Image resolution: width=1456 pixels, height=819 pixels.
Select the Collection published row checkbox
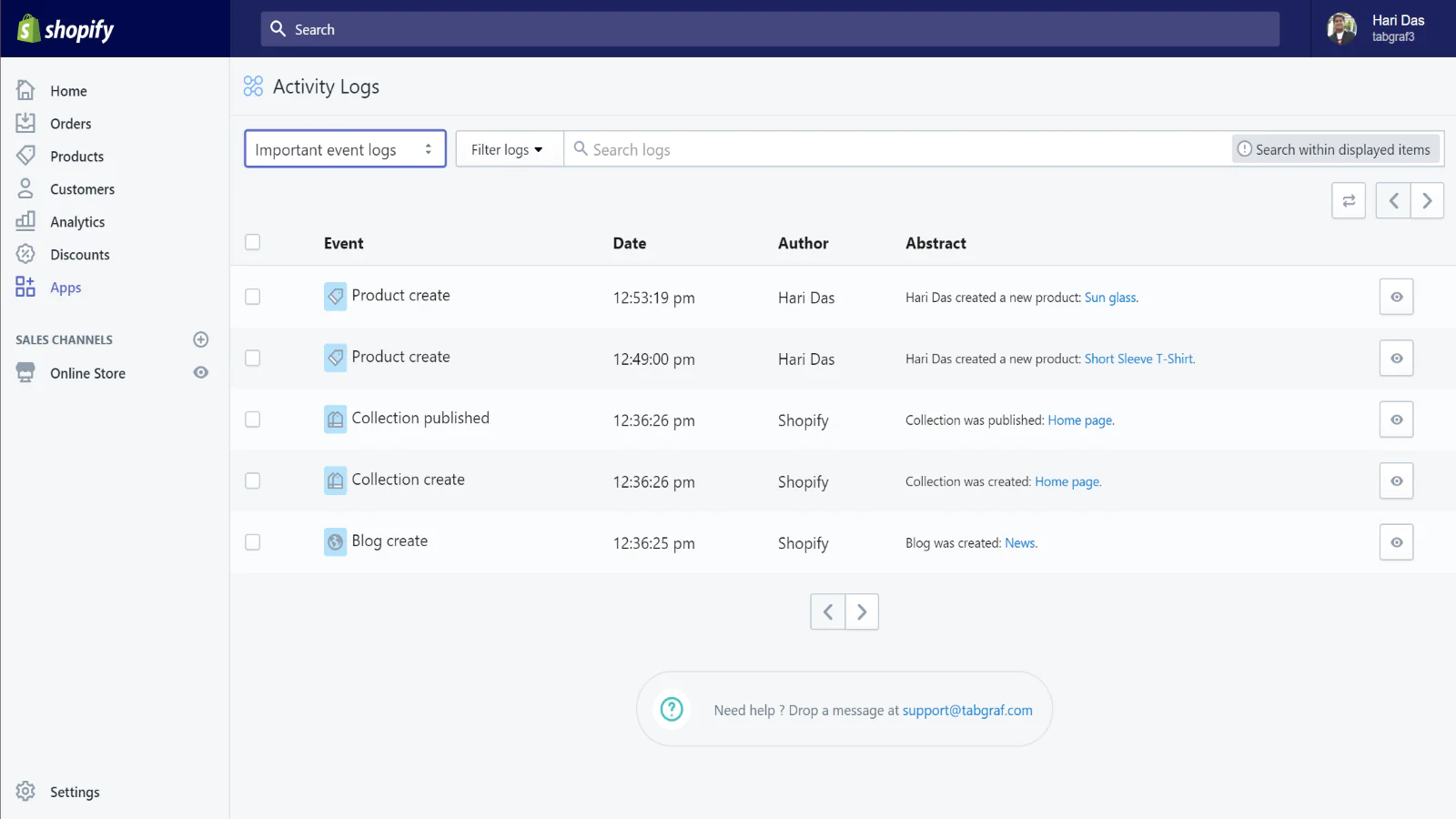click(x=253, y=420)
